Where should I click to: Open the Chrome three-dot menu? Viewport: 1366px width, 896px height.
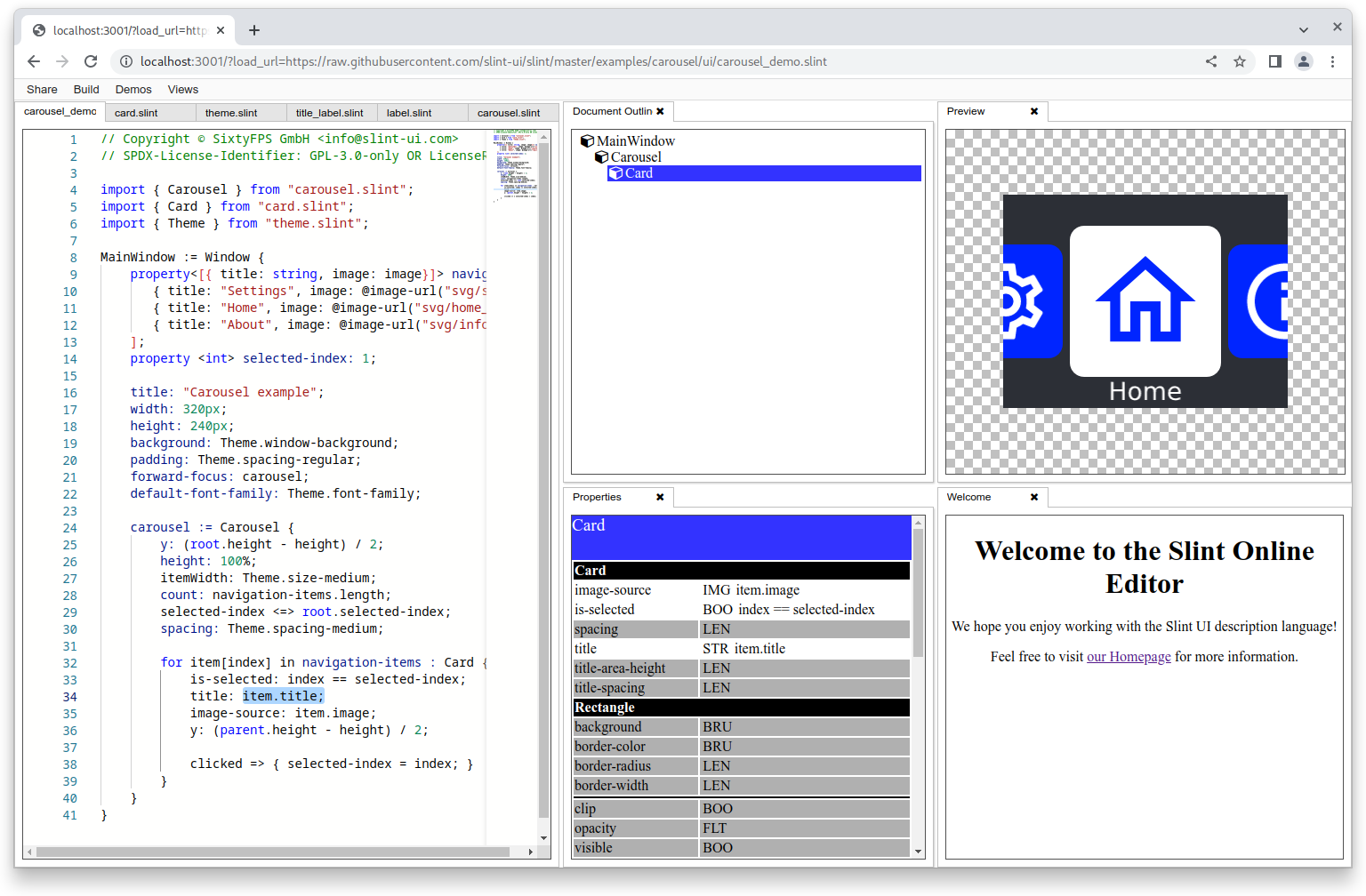pos(1332,61)
